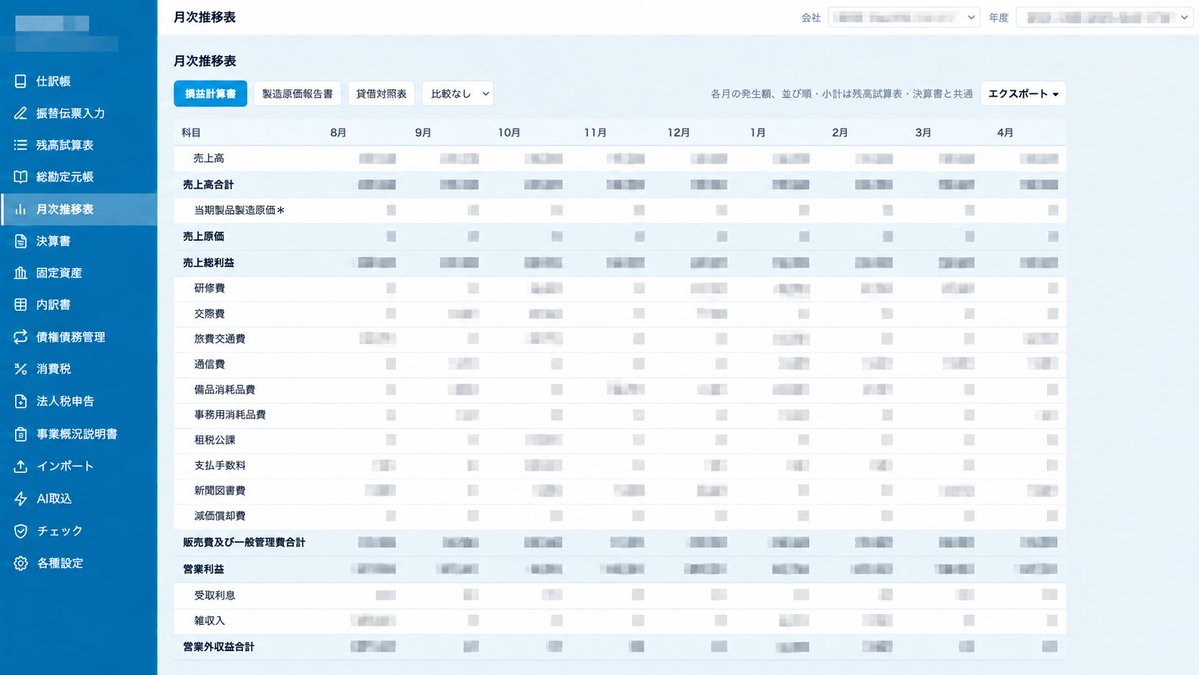Click the 法人税申告 file icon
Viewport: 1199px width, 675px height.
21,401
